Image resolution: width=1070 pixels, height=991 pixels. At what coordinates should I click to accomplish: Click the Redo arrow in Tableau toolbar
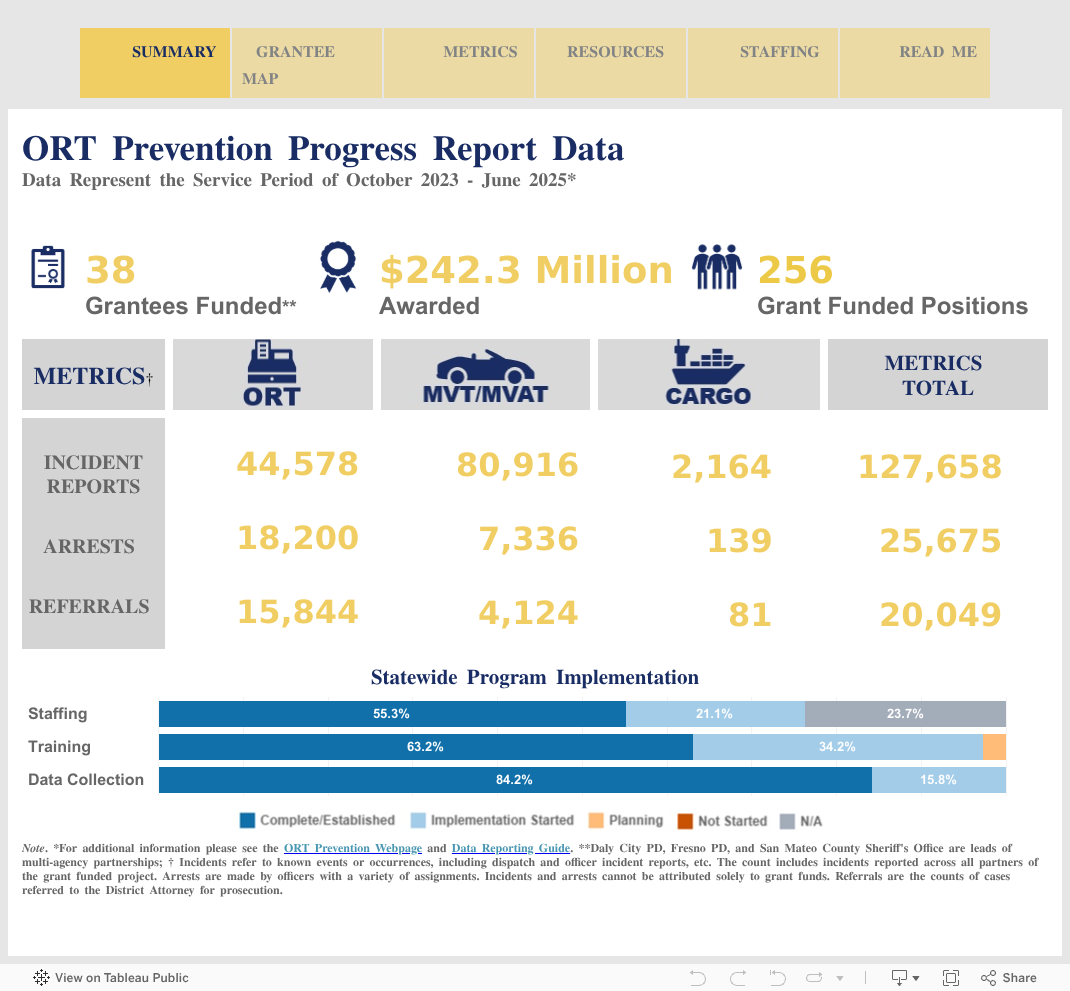(x=738, y=977)
